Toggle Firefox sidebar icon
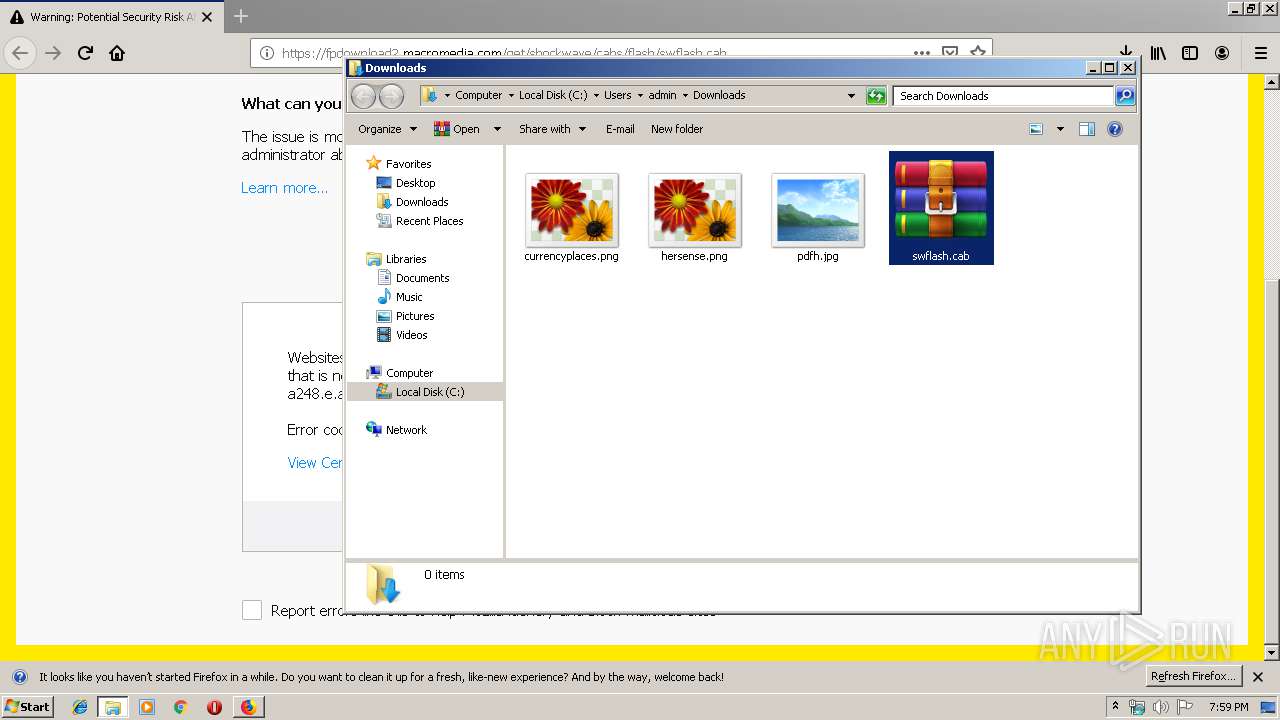This screenshot has width=1280, height=720. 1190,53
